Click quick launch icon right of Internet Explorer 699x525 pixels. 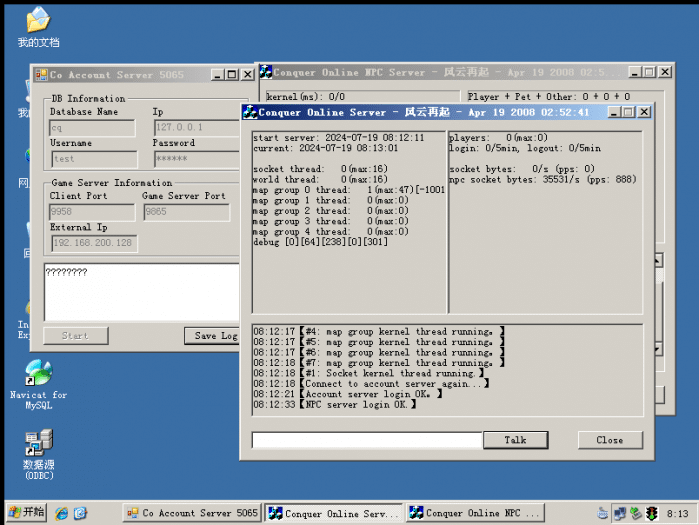tap(80, 513)
